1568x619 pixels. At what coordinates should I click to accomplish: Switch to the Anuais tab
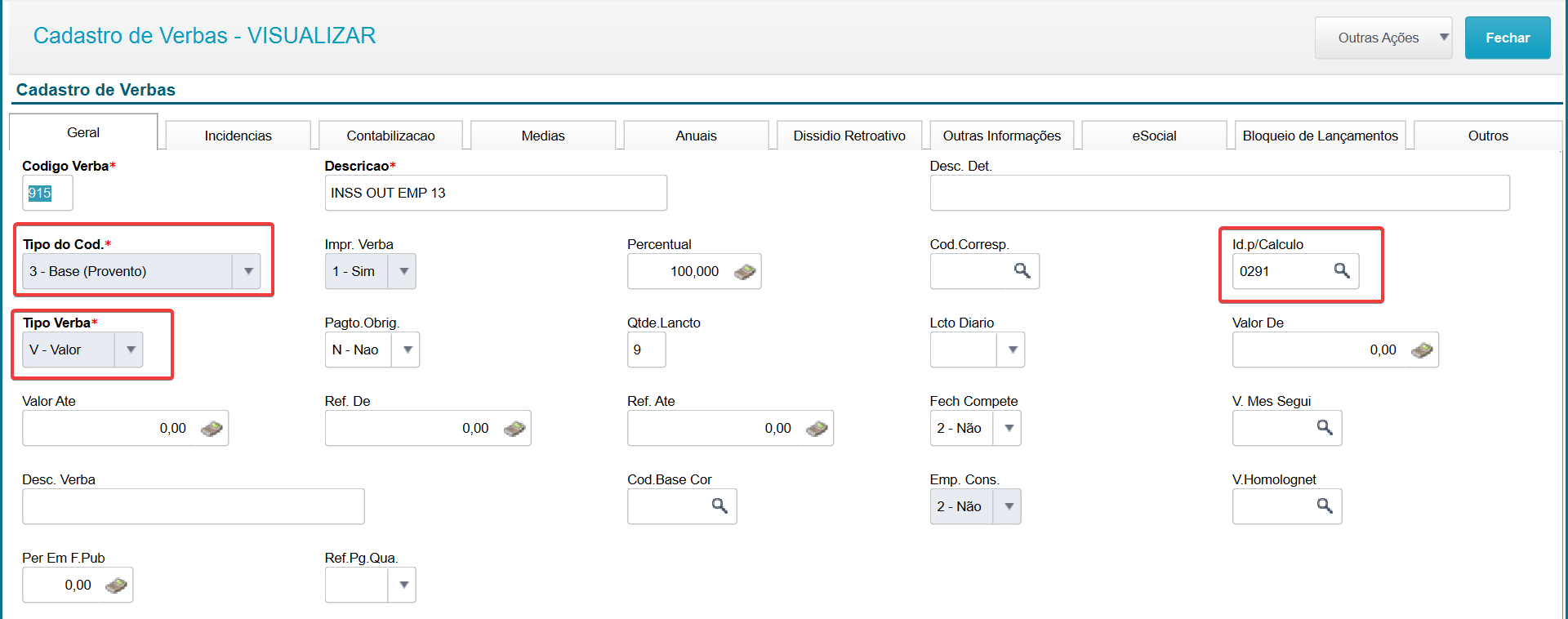[x=697, y=136]
